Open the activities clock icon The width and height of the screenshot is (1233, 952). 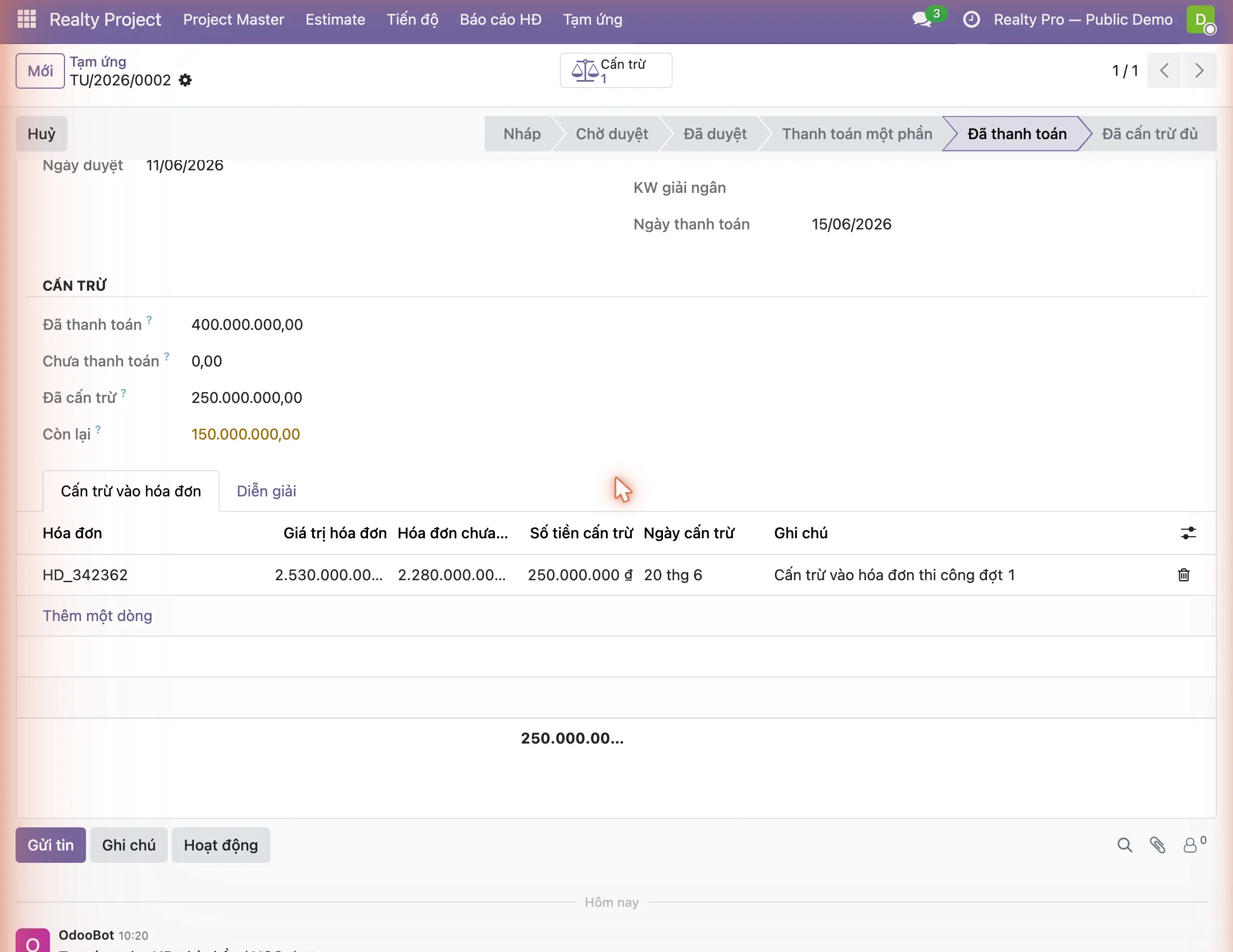tap(971, 20)
